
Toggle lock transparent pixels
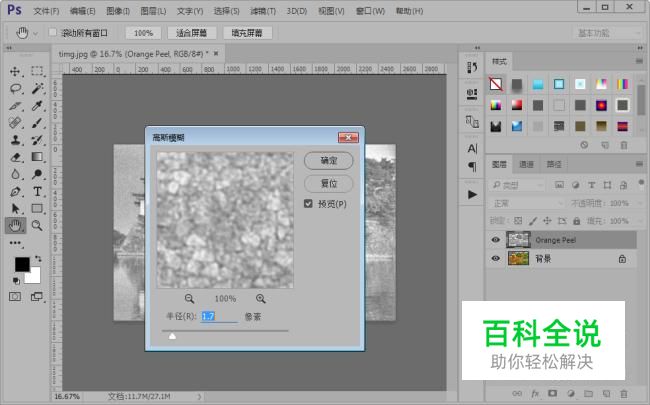tap(518, 221)
